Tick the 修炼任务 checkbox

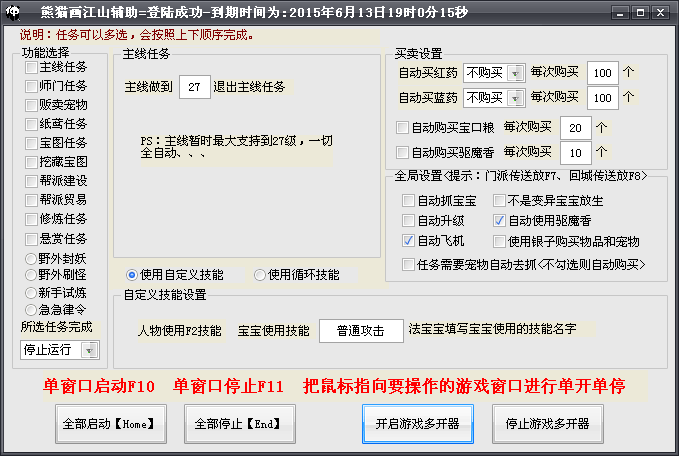31,219
